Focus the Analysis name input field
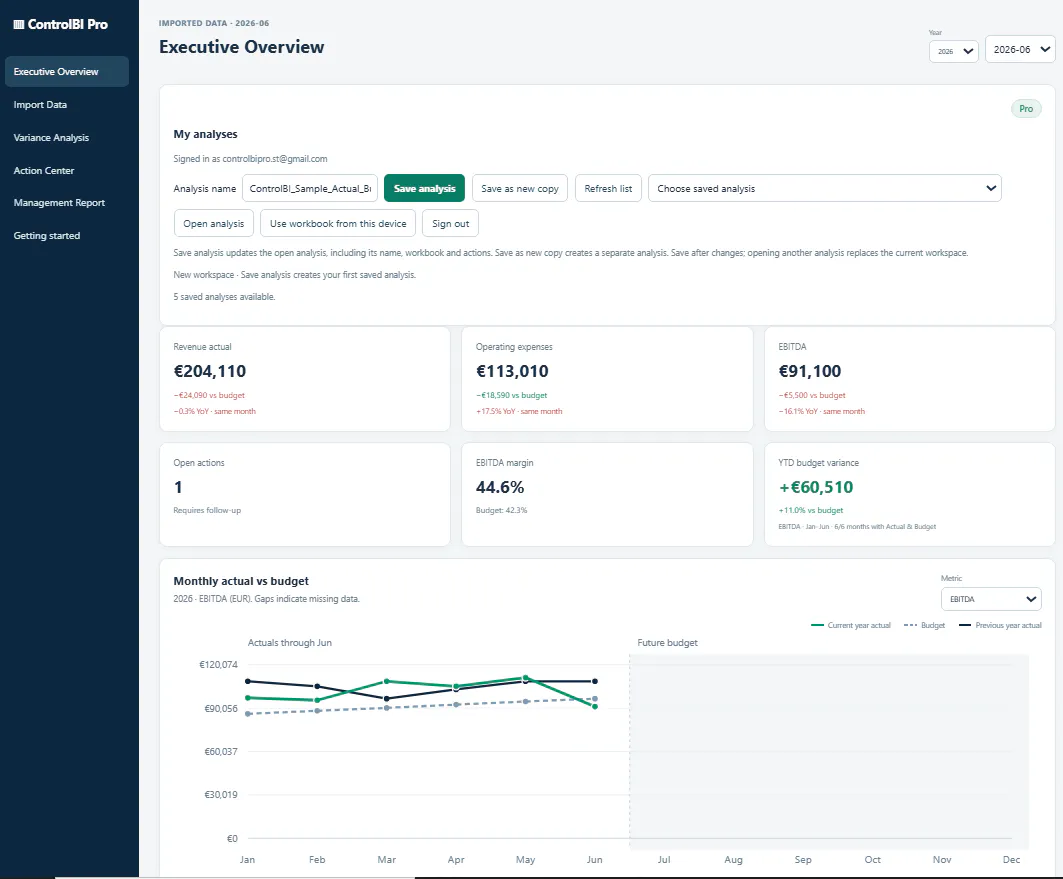The width and height of the screenshot is (1063, 879). click(310, 188)
